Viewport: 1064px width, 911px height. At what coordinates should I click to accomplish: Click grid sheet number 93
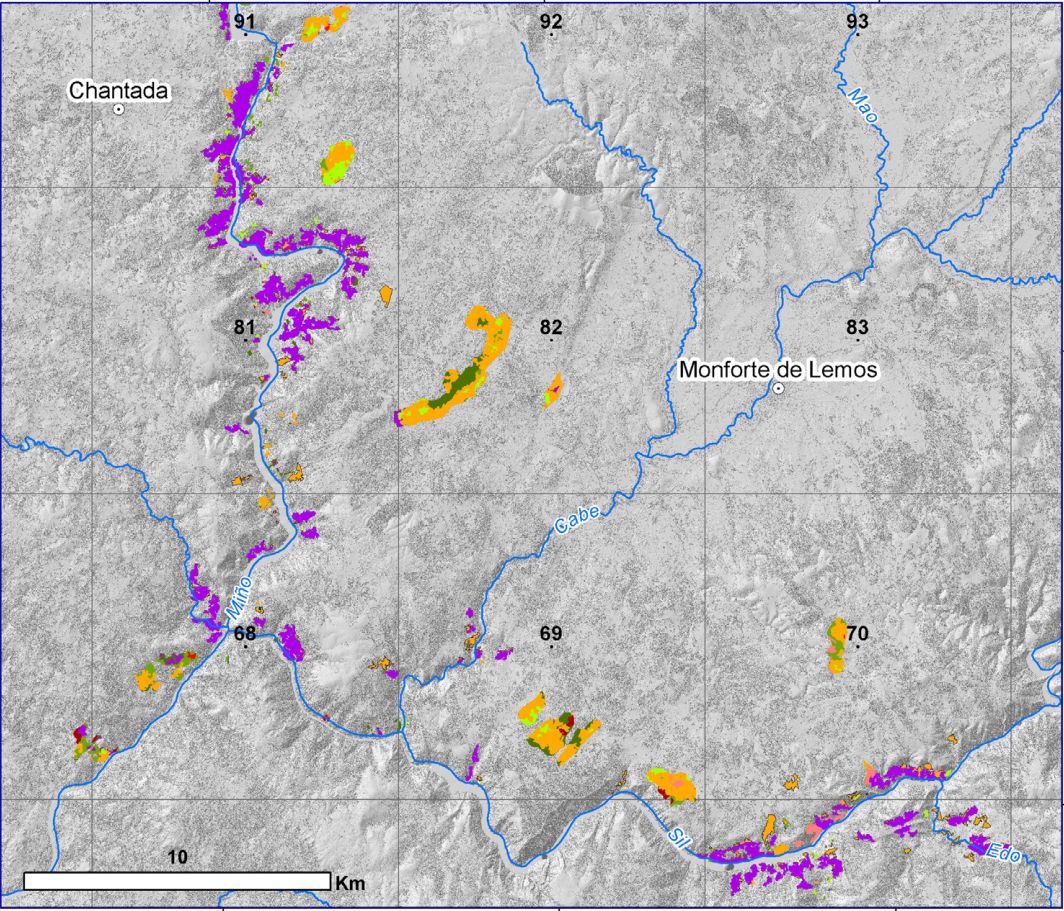coord(858,21)
